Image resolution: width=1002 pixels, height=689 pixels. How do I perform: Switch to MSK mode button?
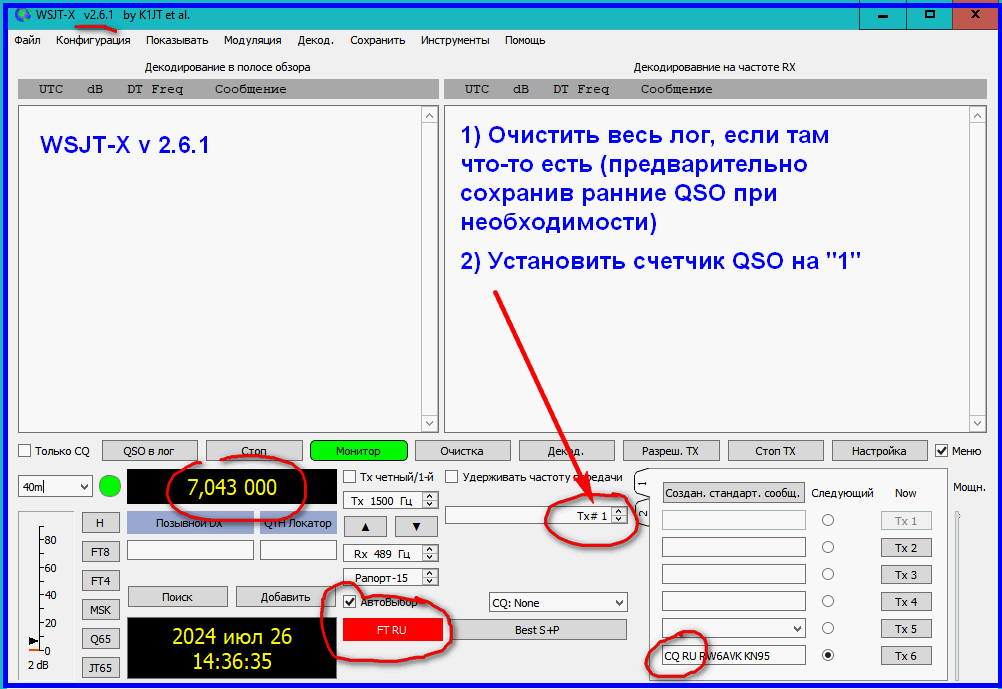[x=100, y=609]
